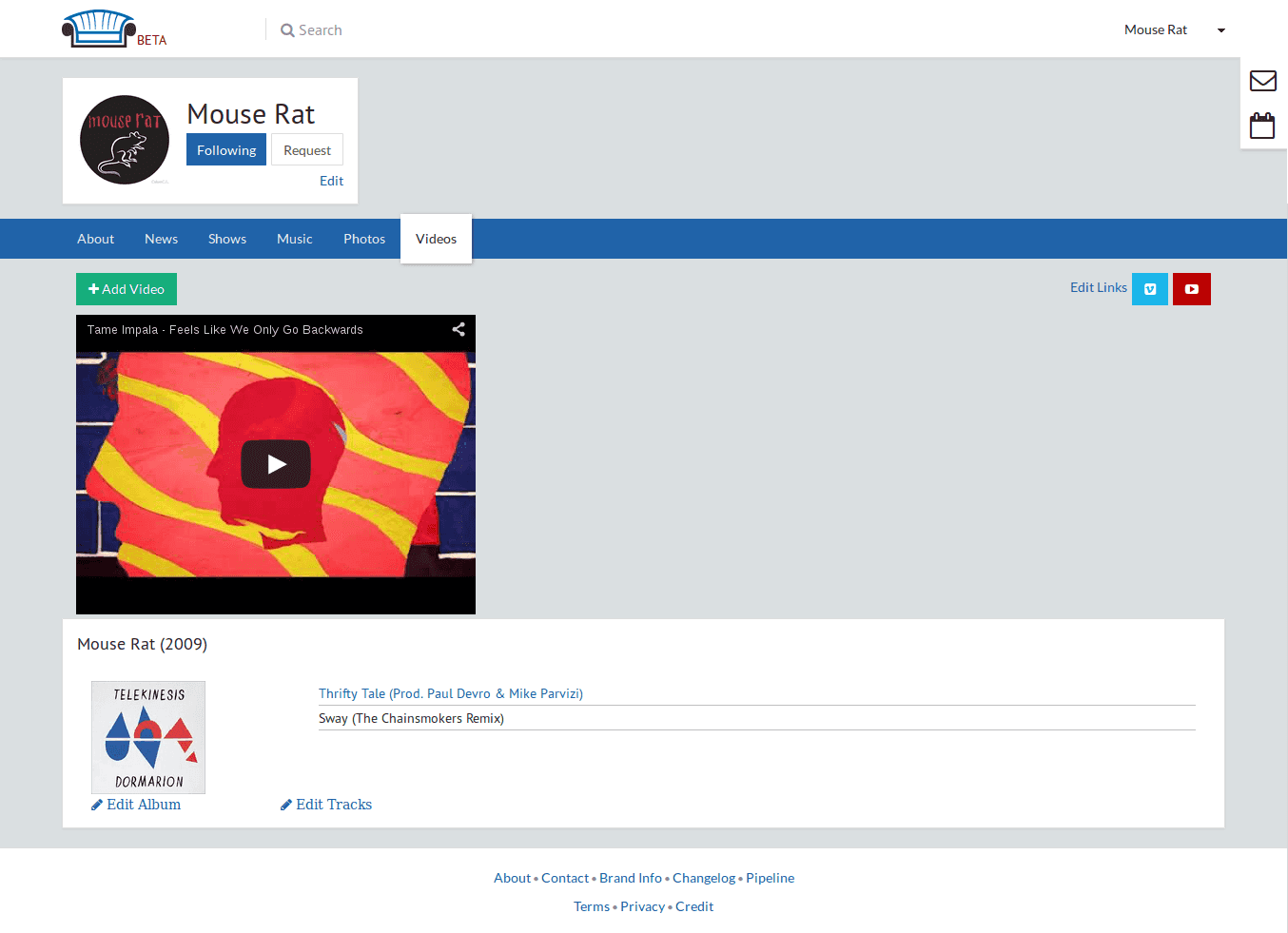Share the Tame Impala video
The height and width of the screenshot is (933, 1288).
[x=459, y=329]
